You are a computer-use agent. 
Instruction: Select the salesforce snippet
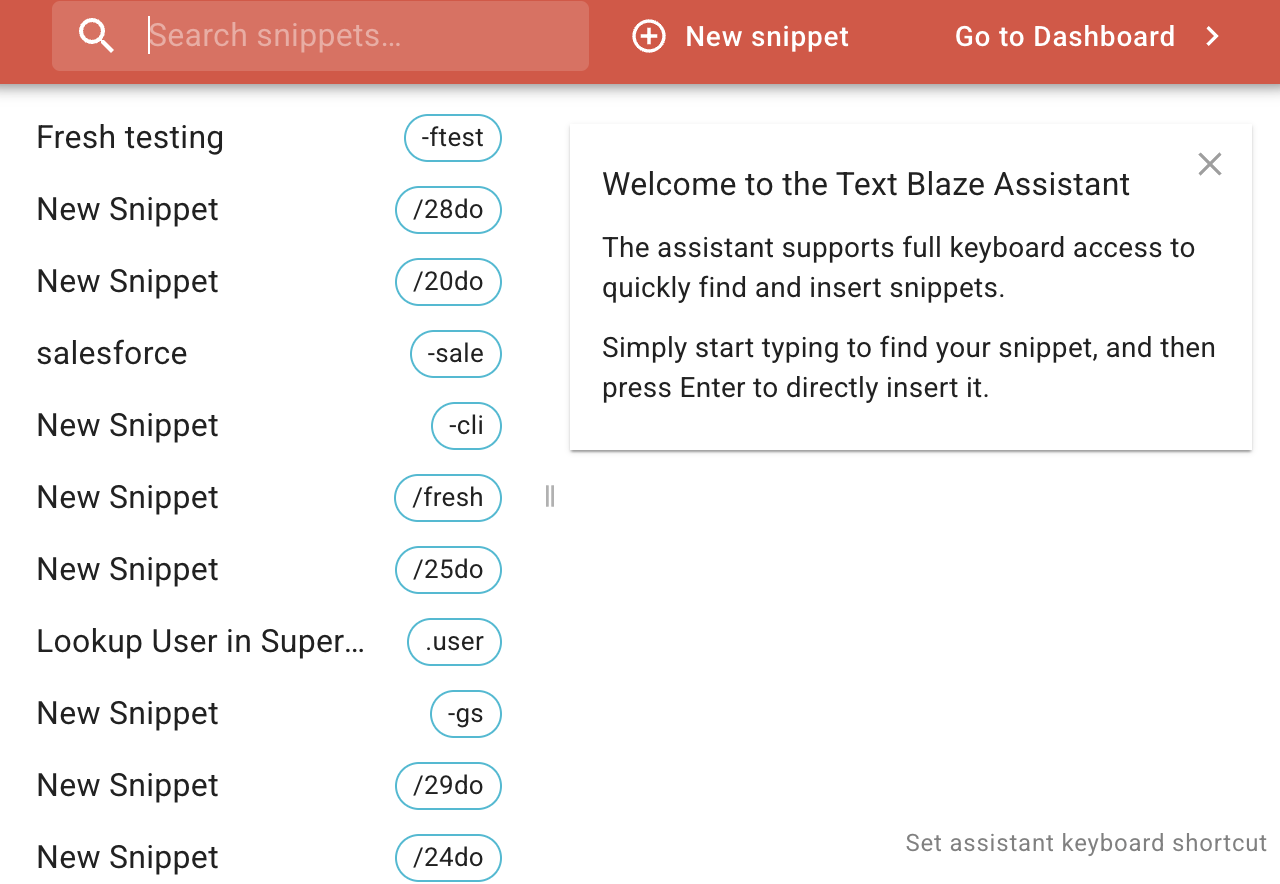112,354
